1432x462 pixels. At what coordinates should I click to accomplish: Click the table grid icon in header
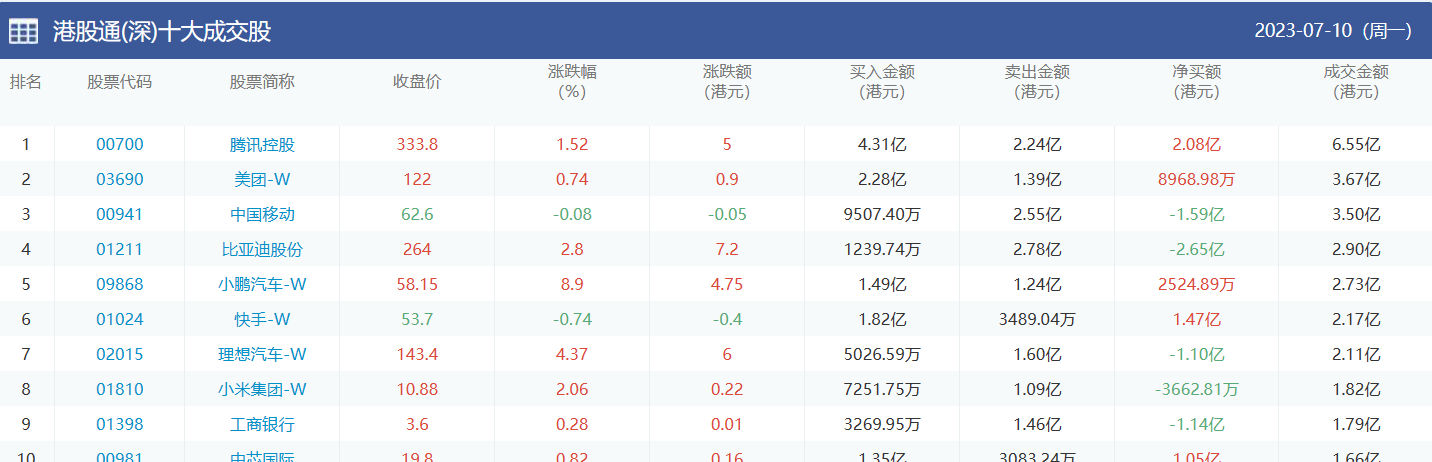point(24,31)
